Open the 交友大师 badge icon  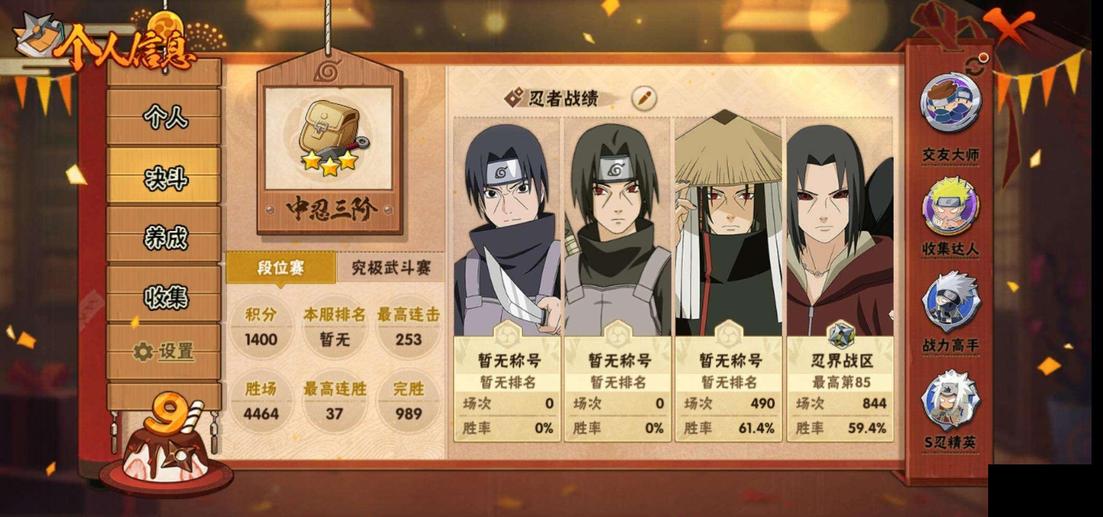point(950,103)
